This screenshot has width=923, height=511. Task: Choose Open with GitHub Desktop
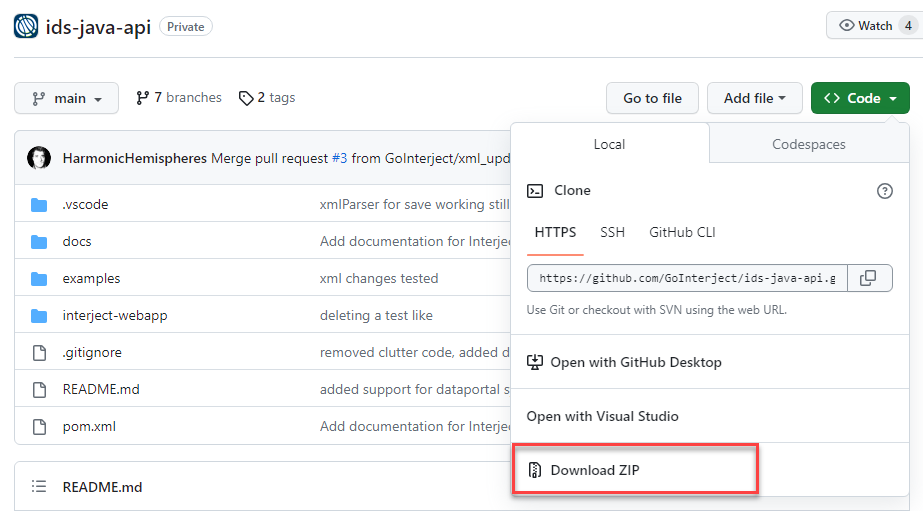point(710,362)
